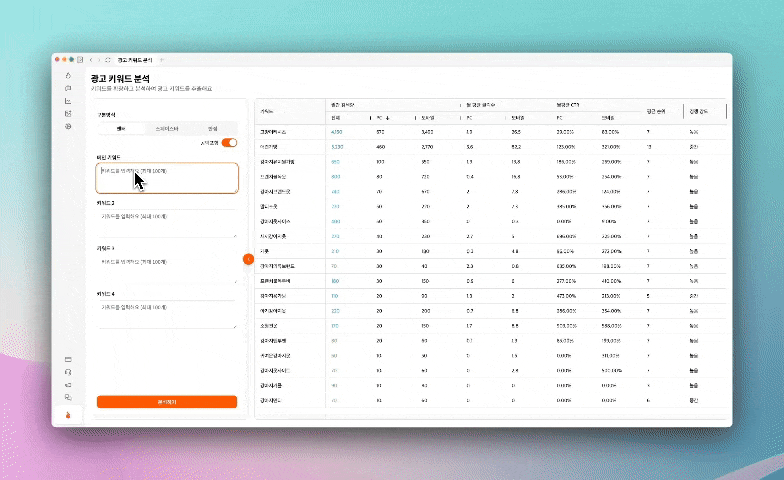The width and height of the screenshot is (784, 480).
Task: Select the middle tab in the segmented control
Action: (x=166, y=129)
